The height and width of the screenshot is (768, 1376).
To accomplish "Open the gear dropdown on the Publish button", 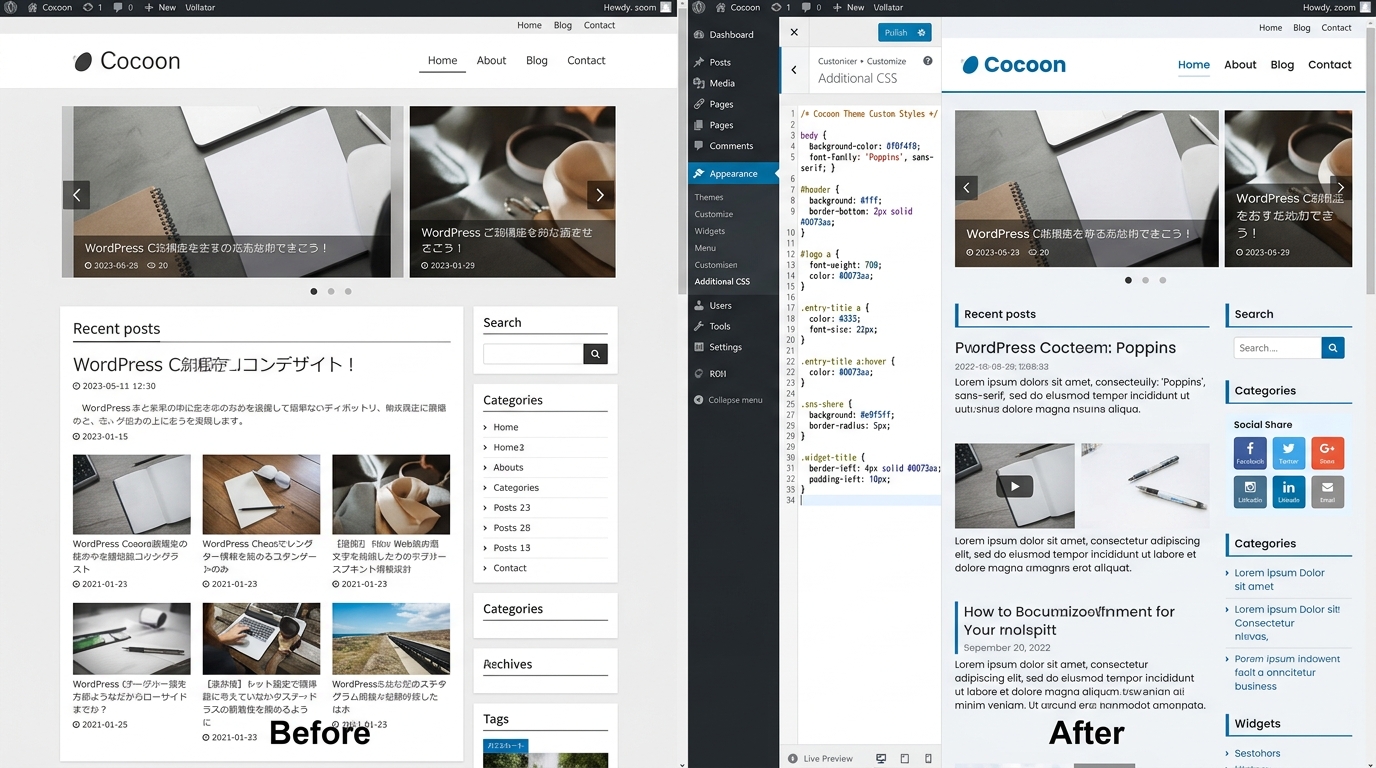I will pyautogui.click(x=922, y=33).
